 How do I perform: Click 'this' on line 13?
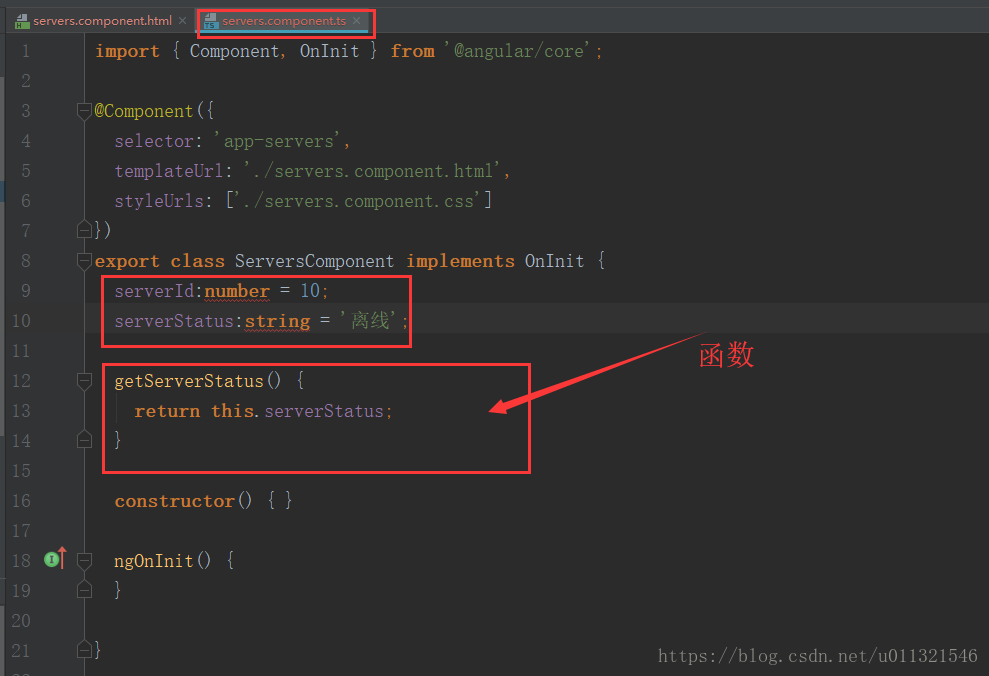coord(231,411)
